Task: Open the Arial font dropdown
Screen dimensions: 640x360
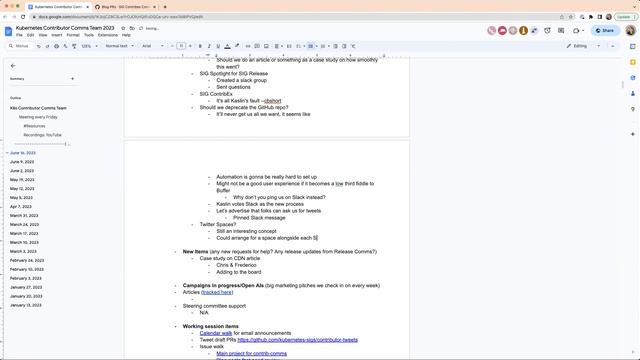Action: pos(153,46)
